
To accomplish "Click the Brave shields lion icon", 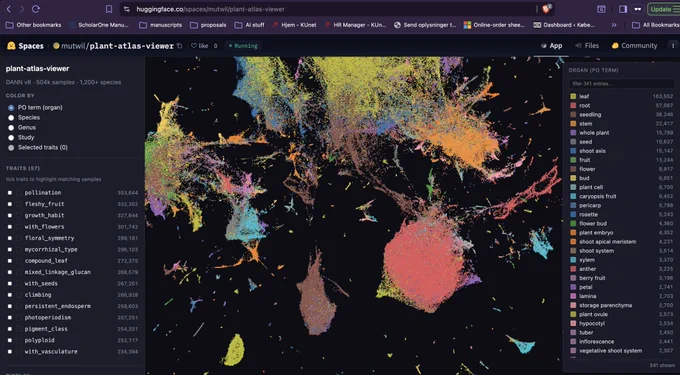I will point(546,9).
